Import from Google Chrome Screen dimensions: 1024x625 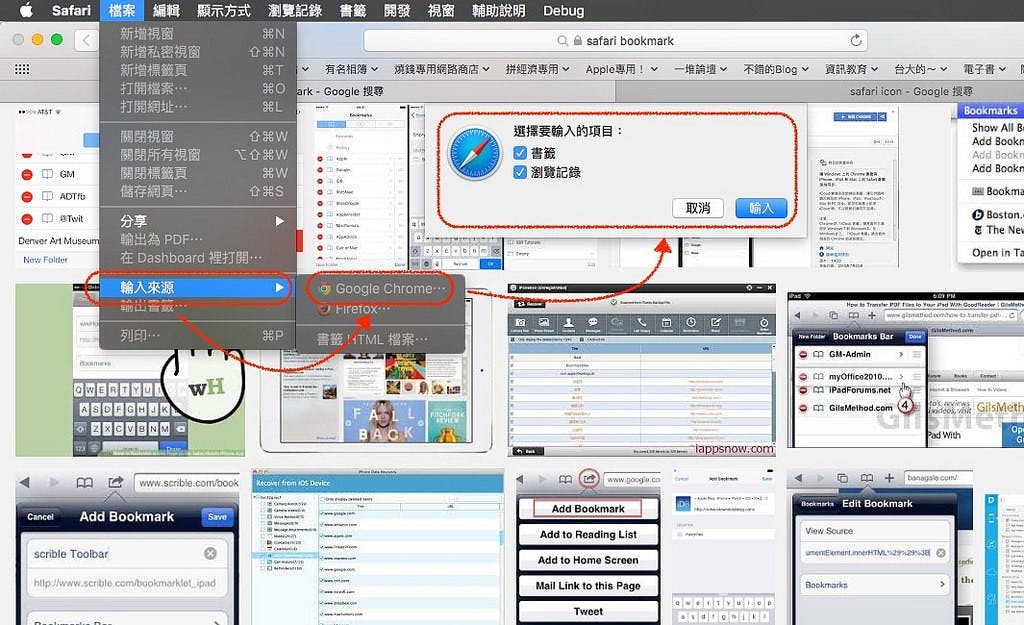tap(381, 289)
